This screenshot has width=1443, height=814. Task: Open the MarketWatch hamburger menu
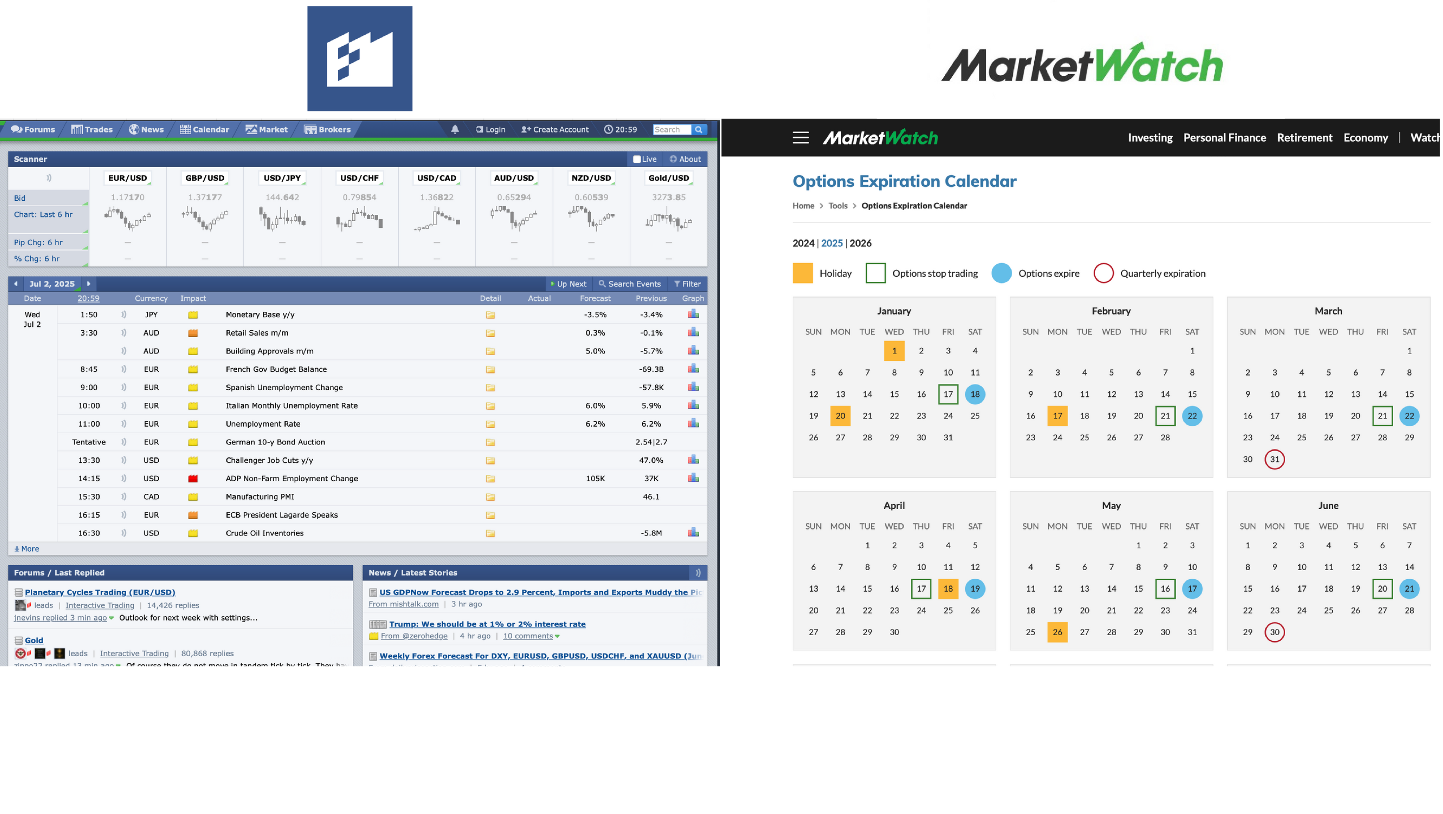[x=801, y=138]
